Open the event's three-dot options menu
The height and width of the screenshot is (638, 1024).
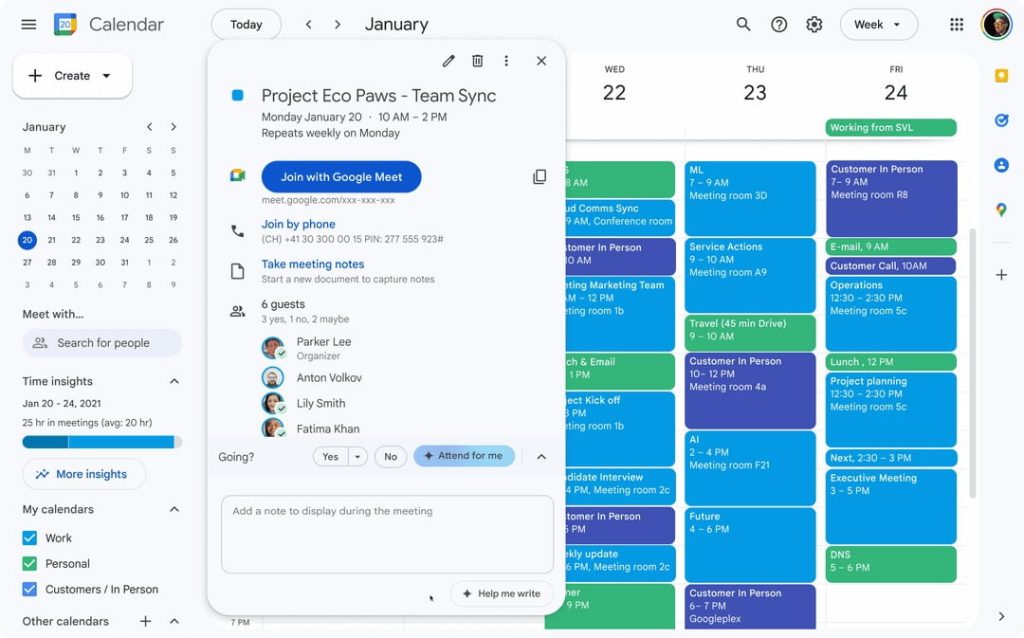click(x=506, y=61)
